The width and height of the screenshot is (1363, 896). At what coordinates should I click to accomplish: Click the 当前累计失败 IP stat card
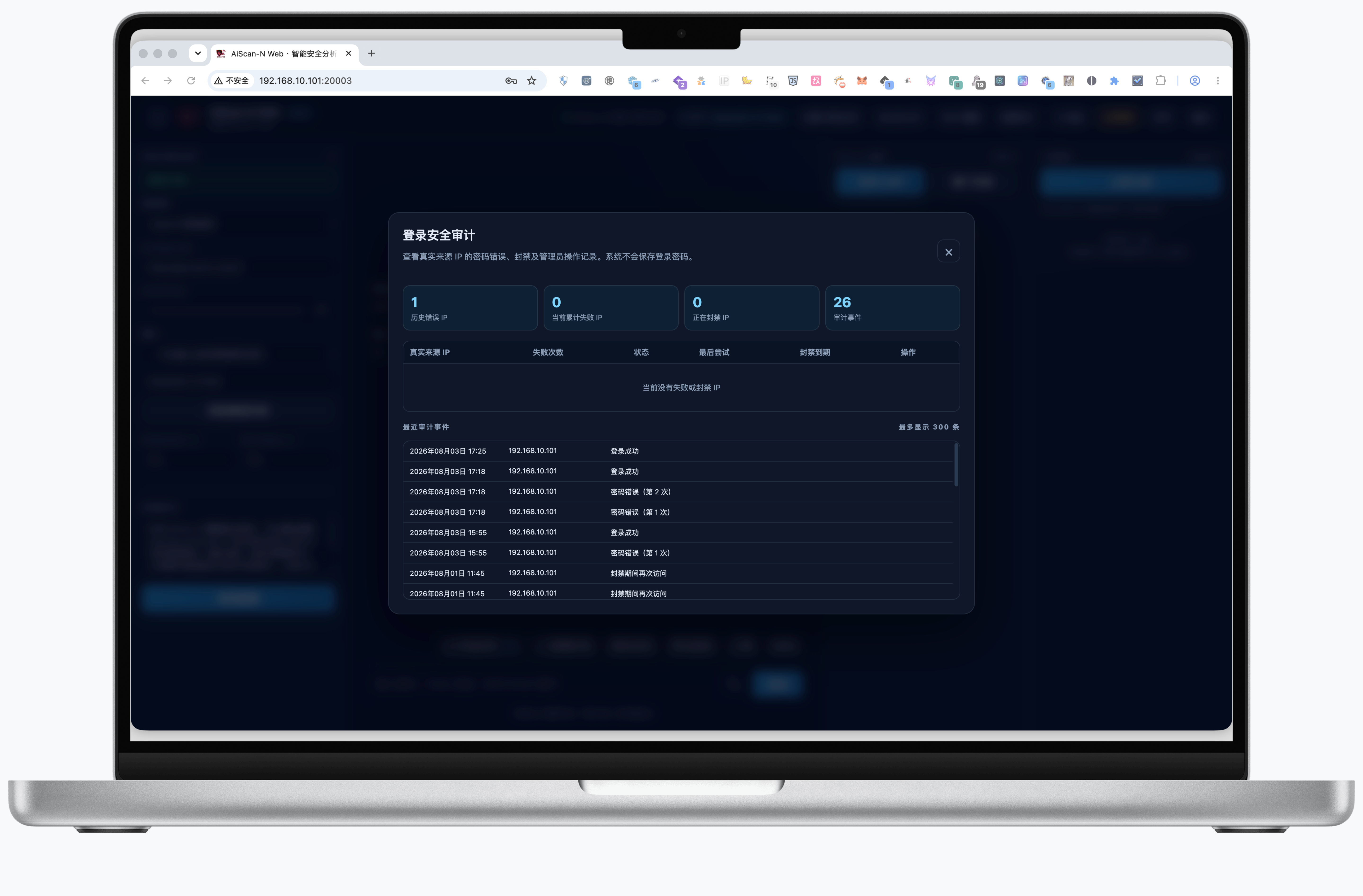tap(611, 308)
